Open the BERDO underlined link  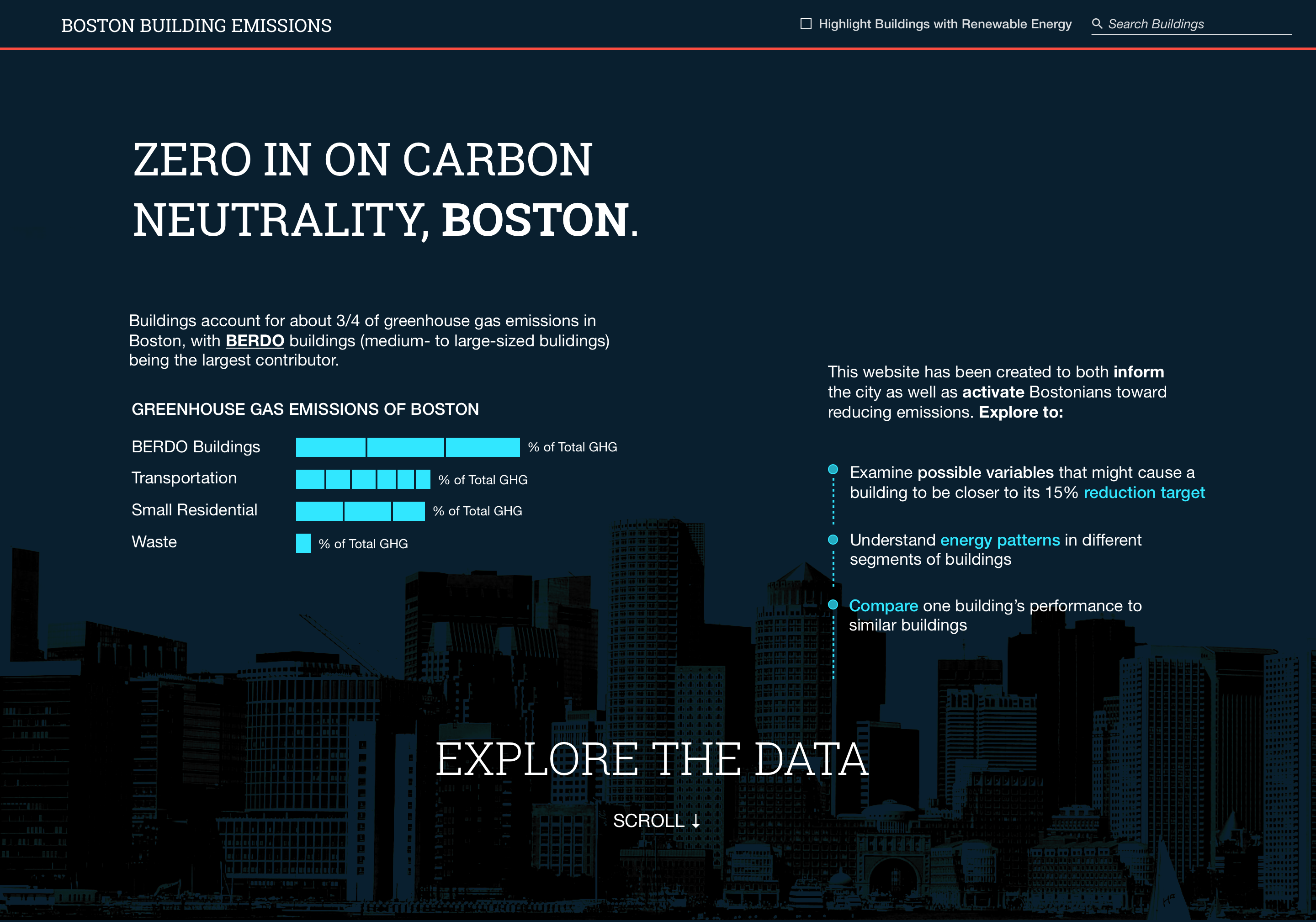click(x=255, y=341)
